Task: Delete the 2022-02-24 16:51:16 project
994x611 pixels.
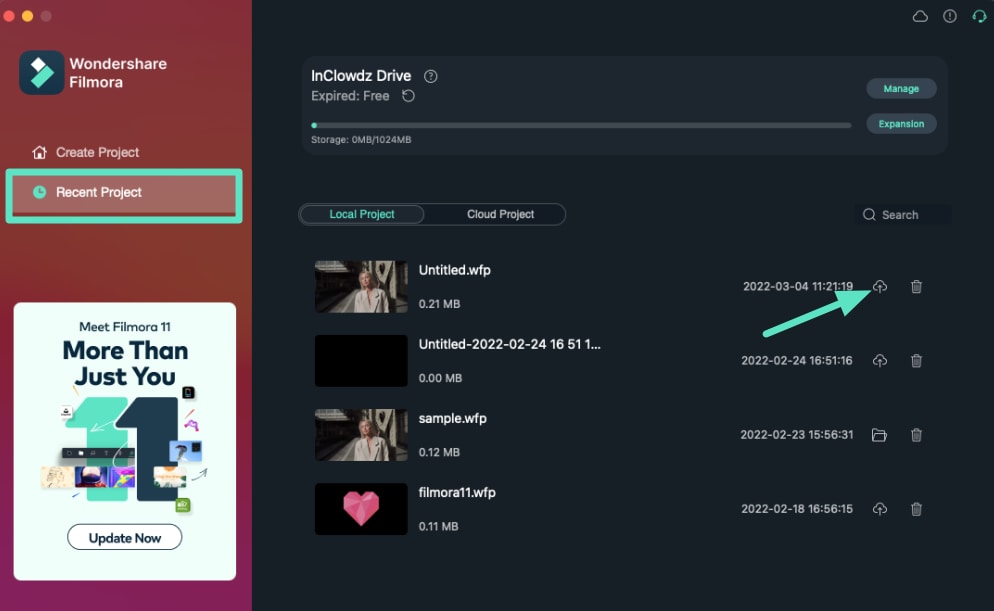Action: tap(916, 361)
